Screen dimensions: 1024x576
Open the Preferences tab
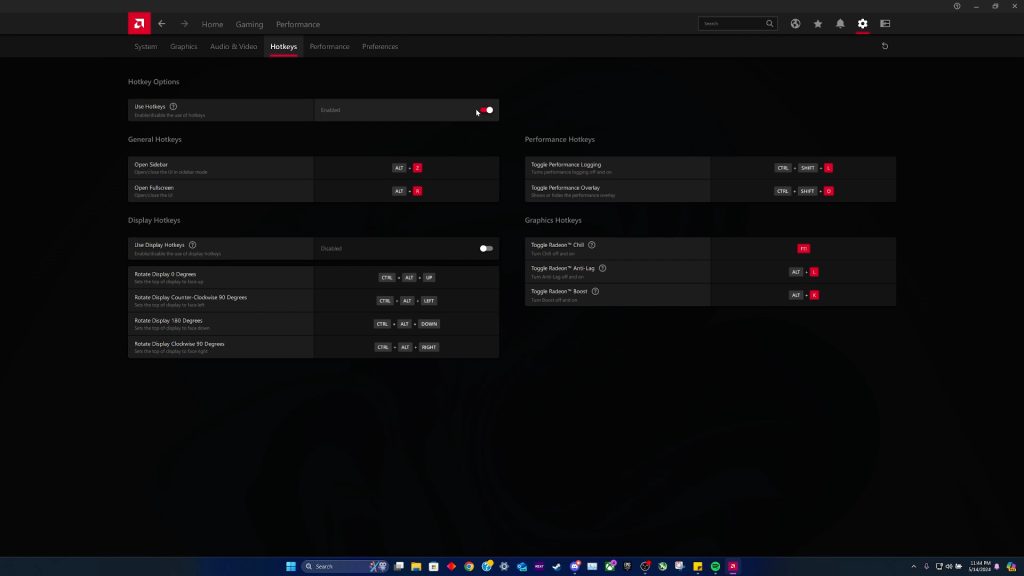tap(380, 47)
